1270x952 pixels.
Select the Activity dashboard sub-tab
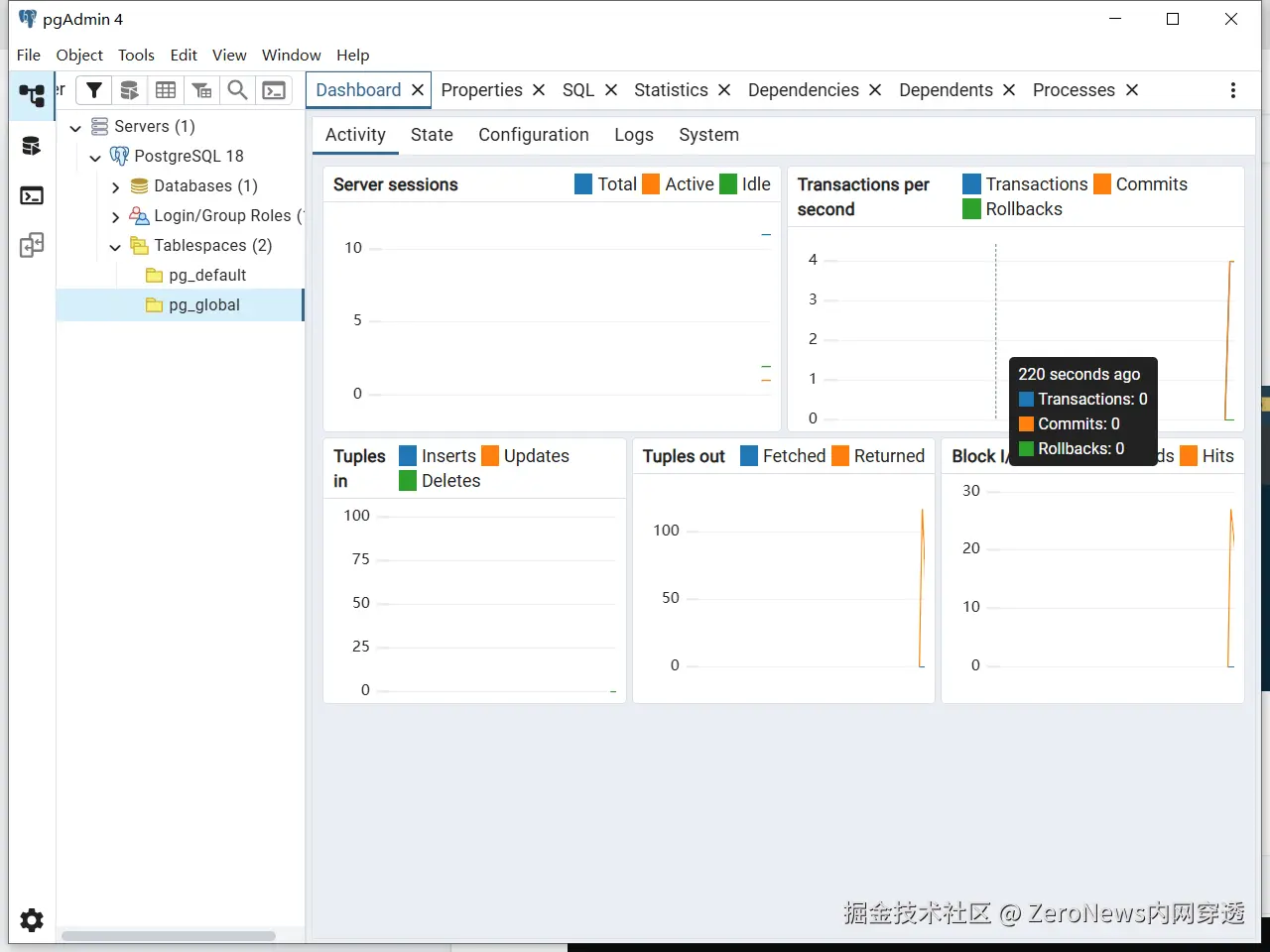coord(355,135)
